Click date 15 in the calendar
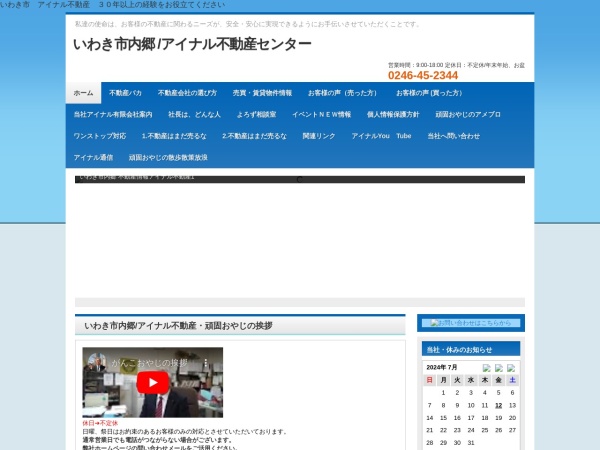 click(443, 418)
